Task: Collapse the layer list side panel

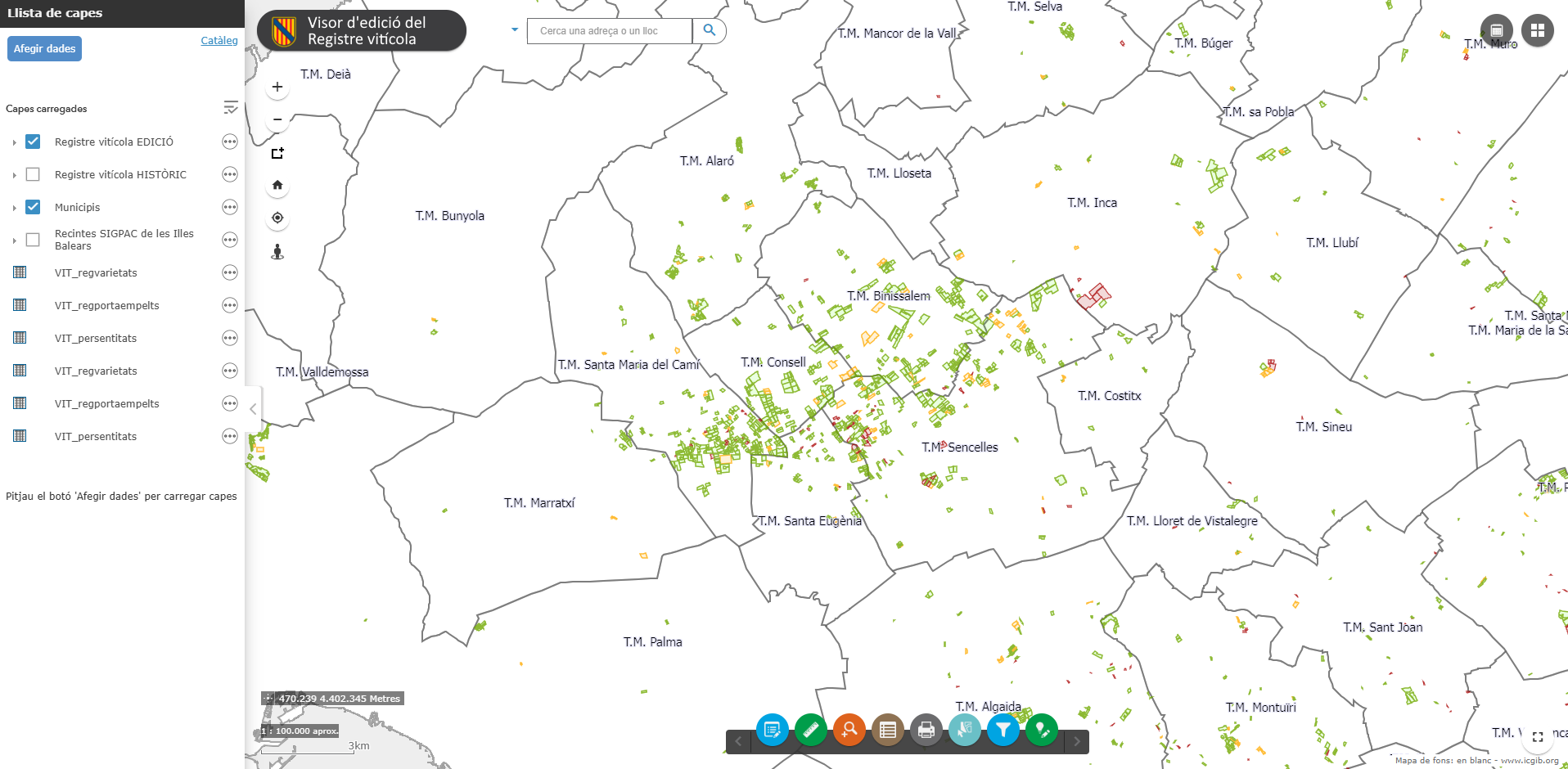Action: coord(253,409)
